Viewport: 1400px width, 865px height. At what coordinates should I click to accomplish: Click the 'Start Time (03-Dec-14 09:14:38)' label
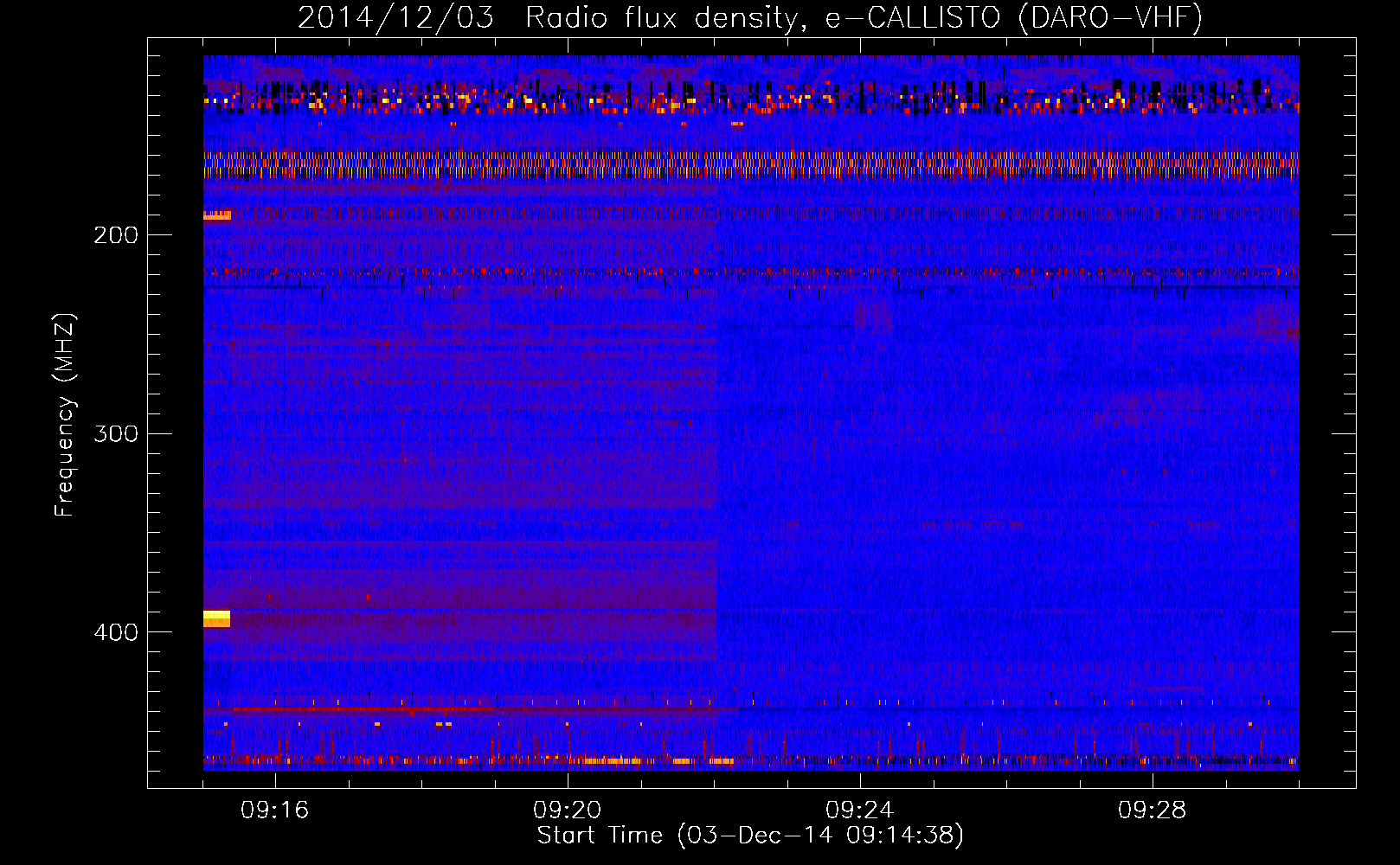[x=750, y=836]
